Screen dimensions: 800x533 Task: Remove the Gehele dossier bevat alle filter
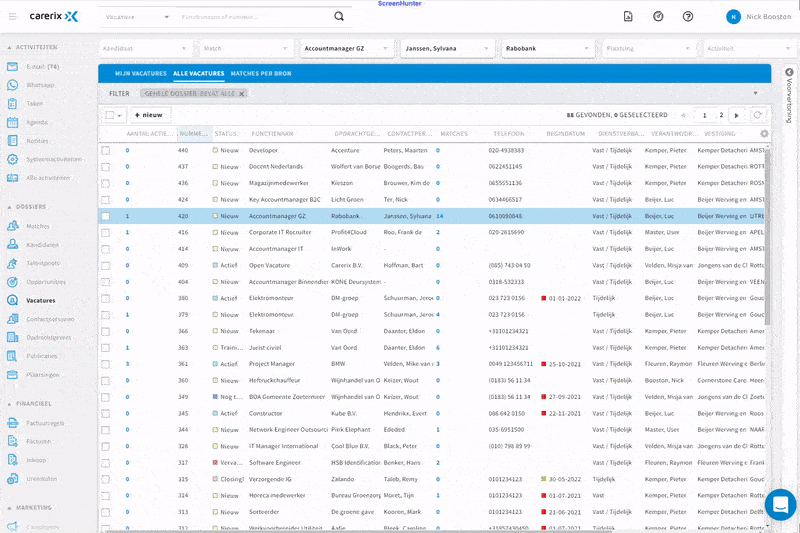(242, 94)
